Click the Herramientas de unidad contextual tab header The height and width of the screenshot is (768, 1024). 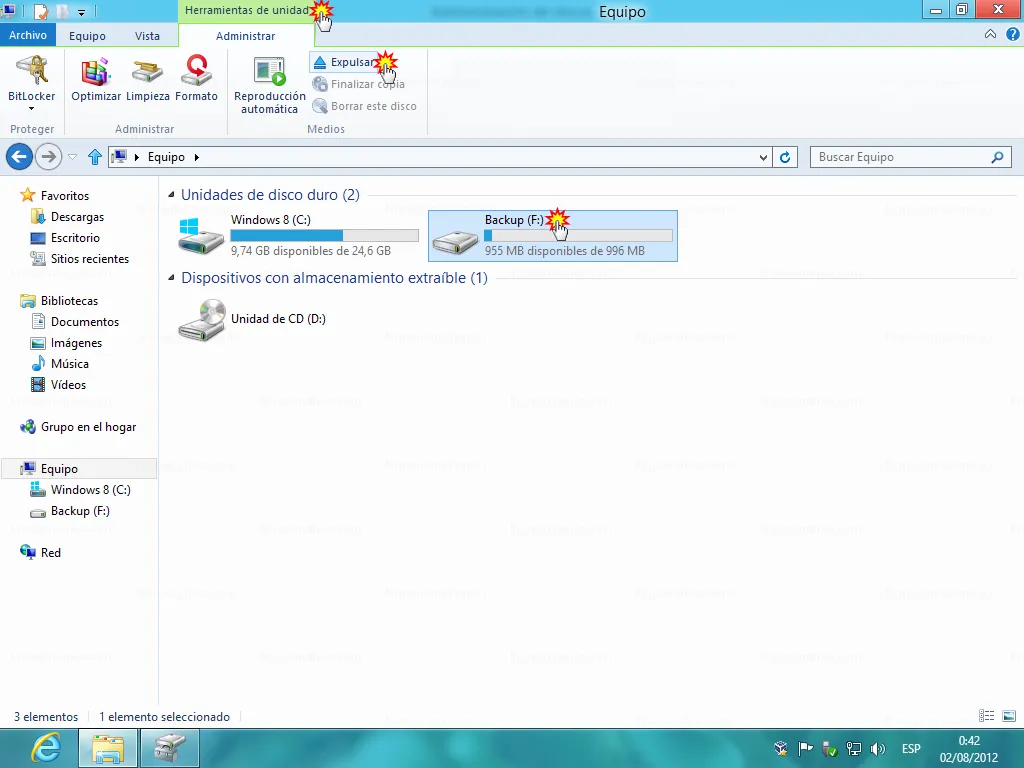coord(246,10)
